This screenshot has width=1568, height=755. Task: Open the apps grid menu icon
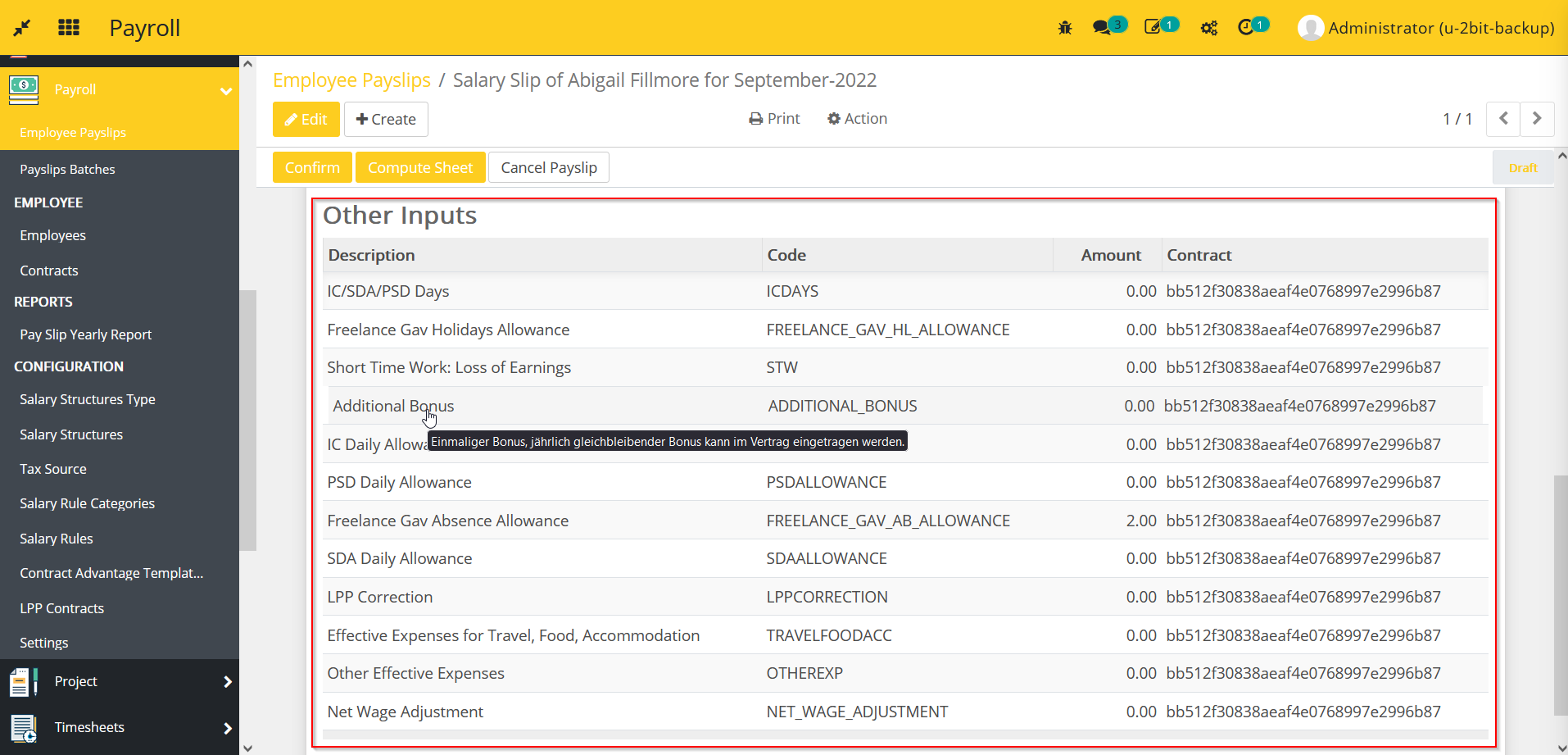click(69, 28)
